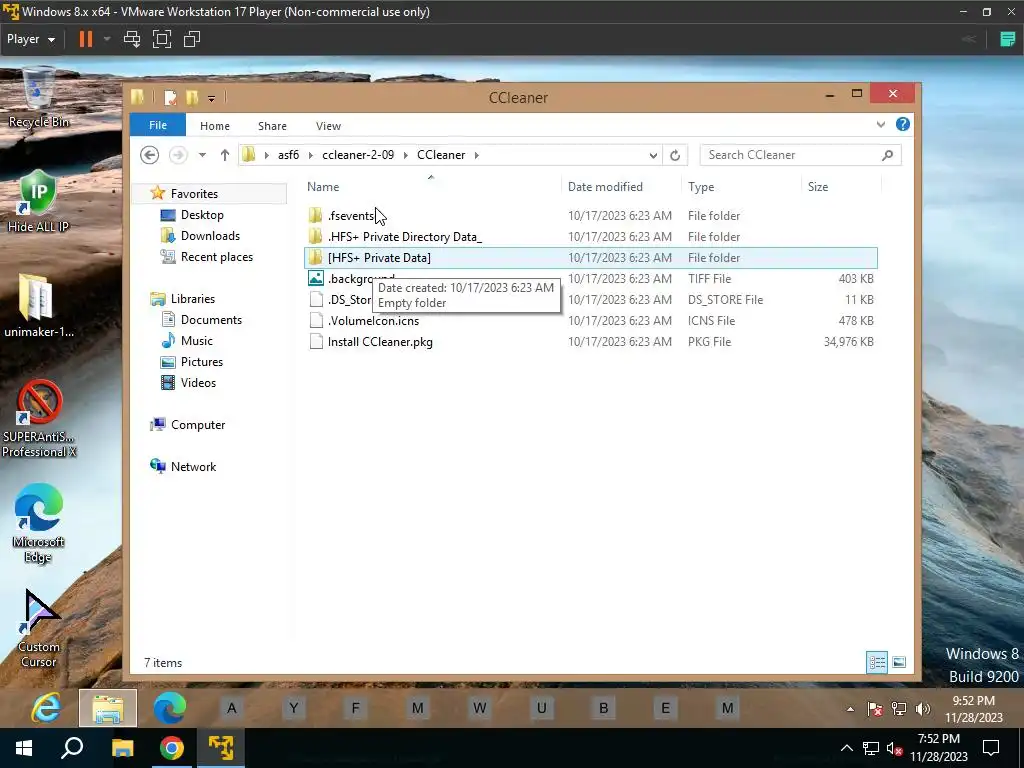Pause the virtual machine in VMware
This screenshot has width=1024, height=768.
(x=86, y=39)
